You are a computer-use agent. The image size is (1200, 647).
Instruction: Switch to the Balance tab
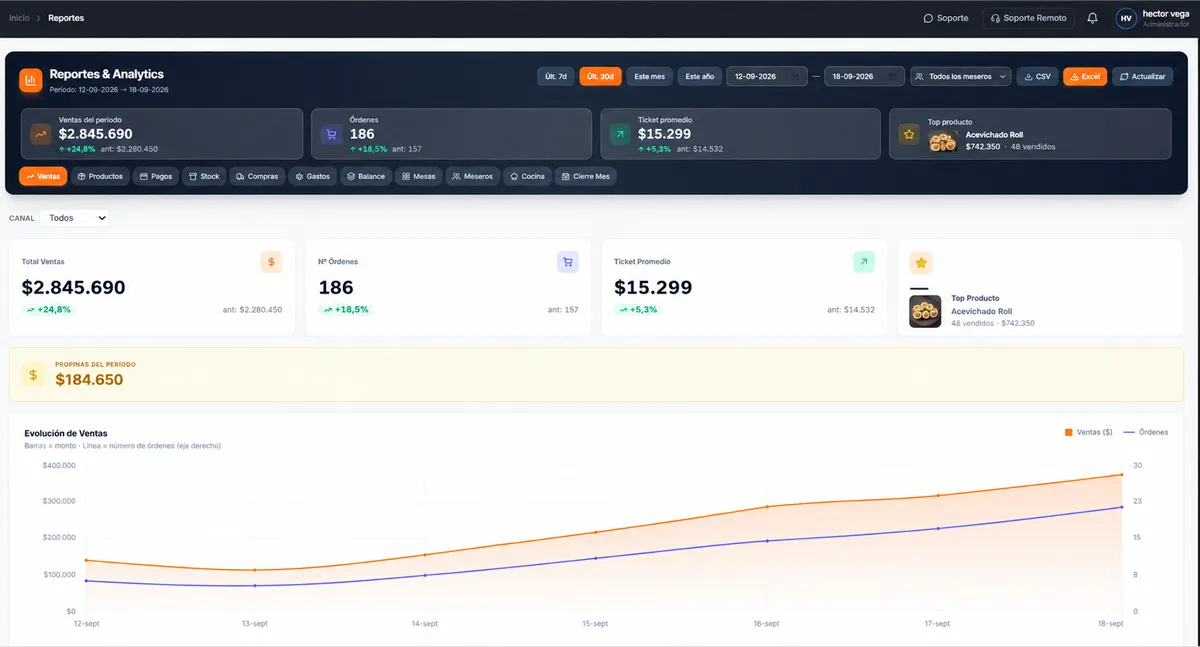366,176
